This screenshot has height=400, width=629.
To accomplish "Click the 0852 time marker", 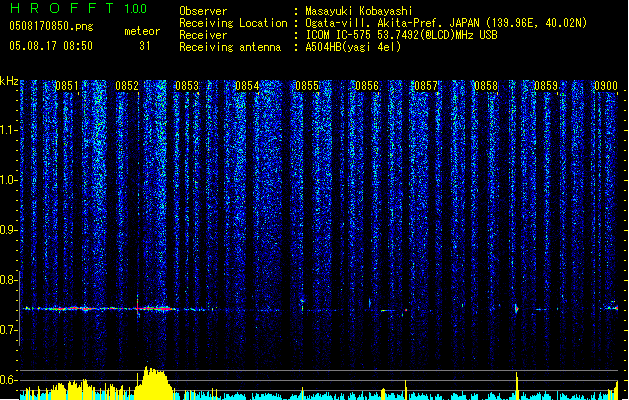I will click(127, 86).
